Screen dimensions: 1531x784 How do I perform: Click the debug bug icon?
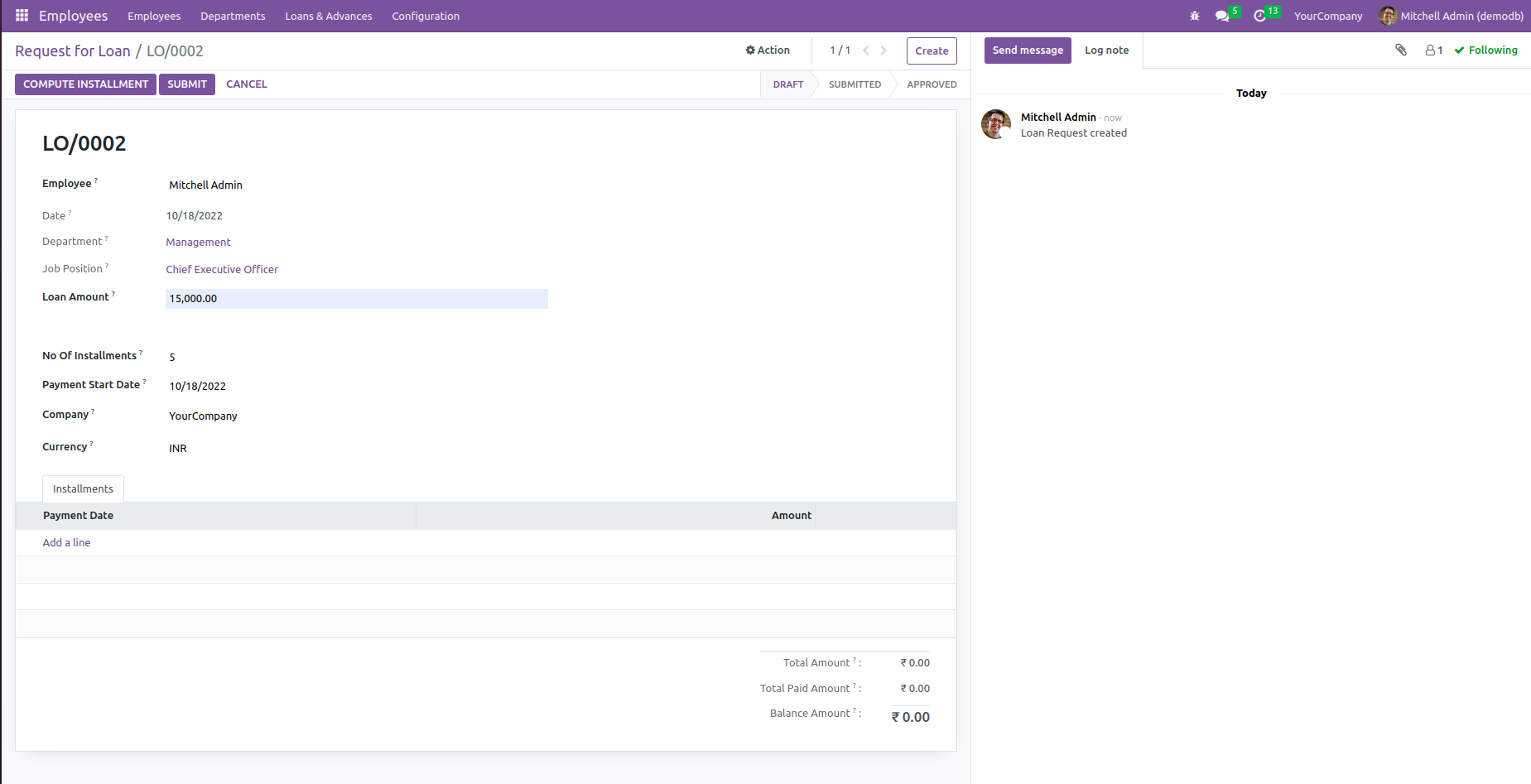1194,16
